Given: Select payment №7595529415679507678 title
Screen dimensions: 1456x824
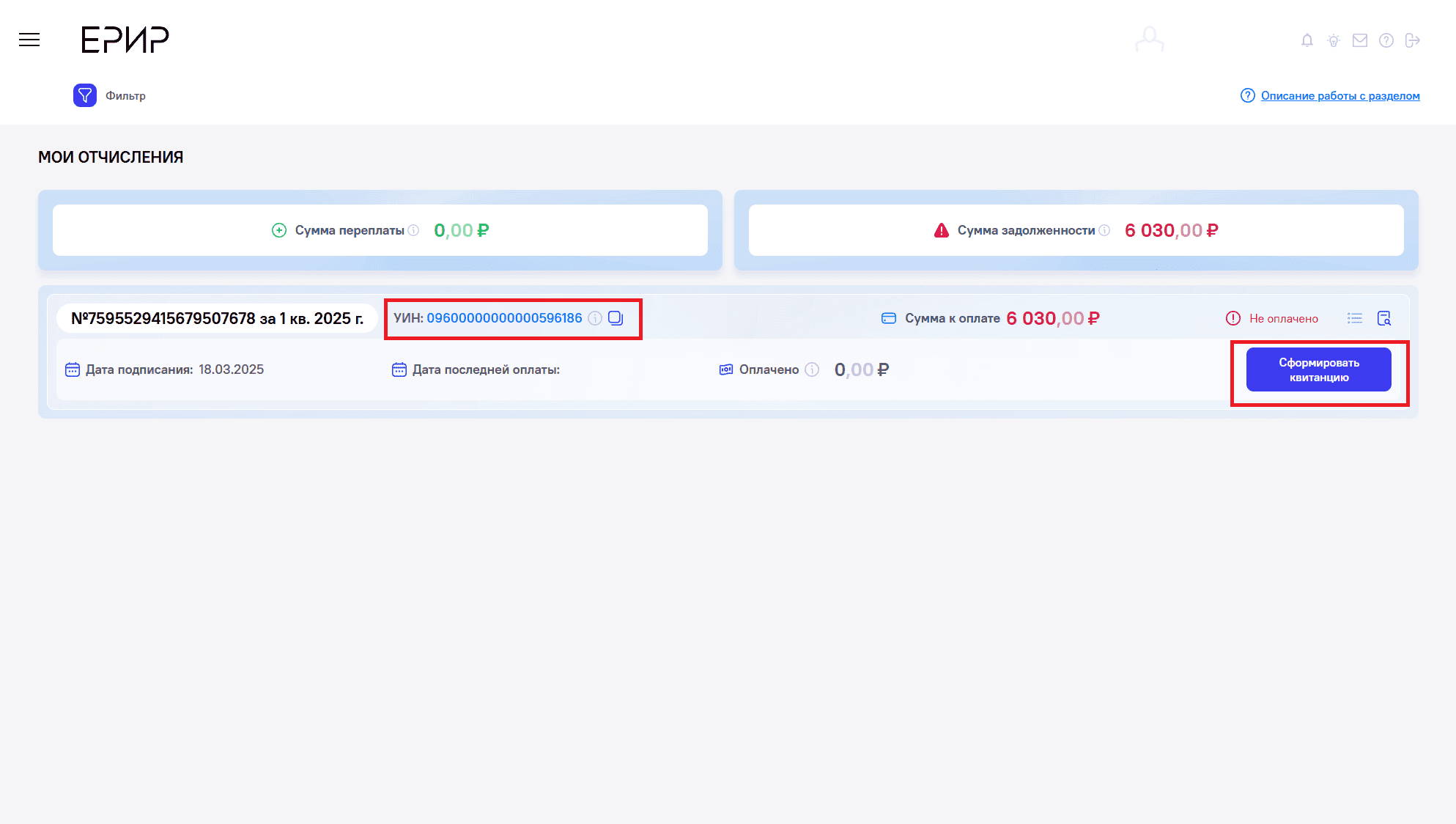Looking at the screenshot, I should [x=217, y=318].
